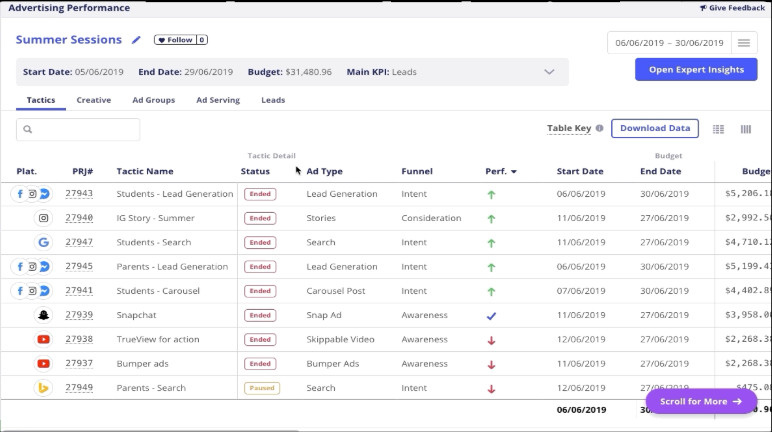The height and width of the screenshot is (432, 772).
Task: Click the YouTube icon for Bumper ads
Action: pos(44,364)
